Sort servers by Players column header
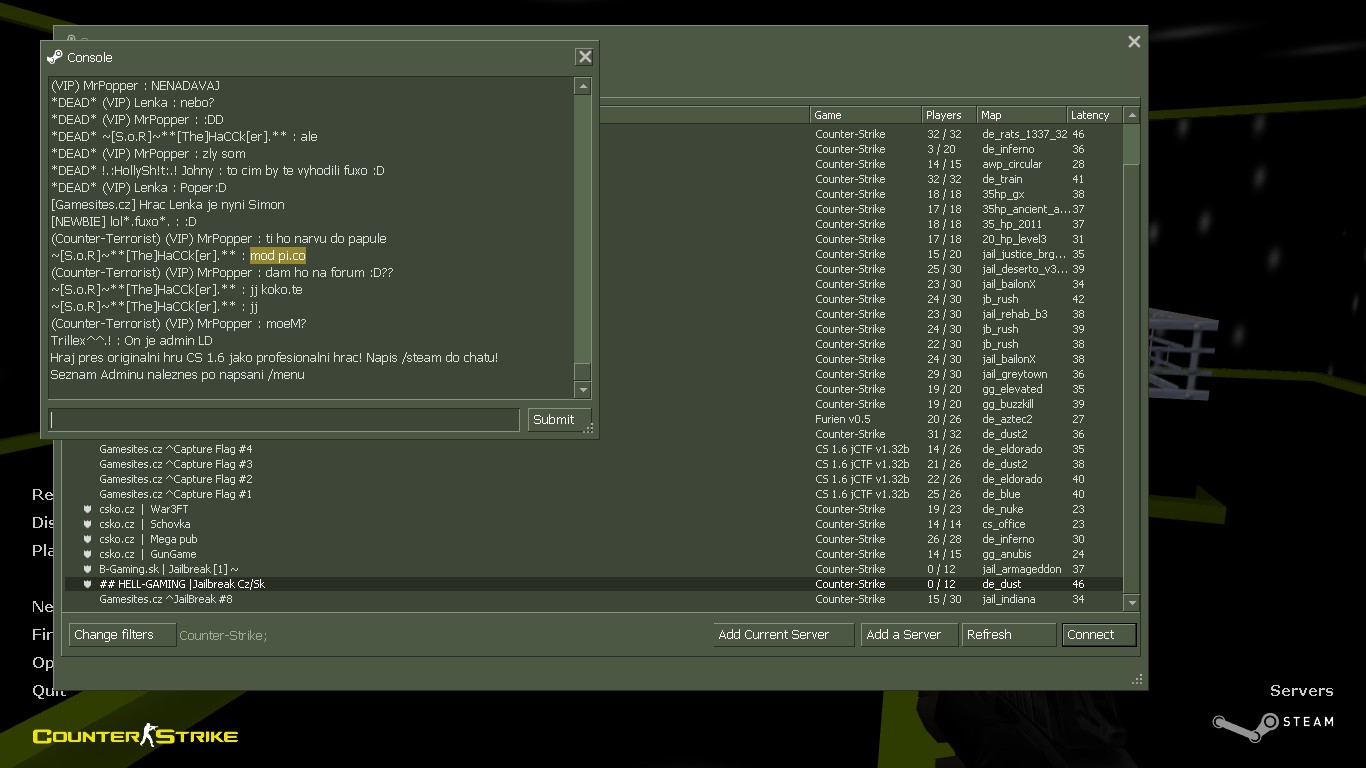1366x768 pixels. [x=948, y=115]
